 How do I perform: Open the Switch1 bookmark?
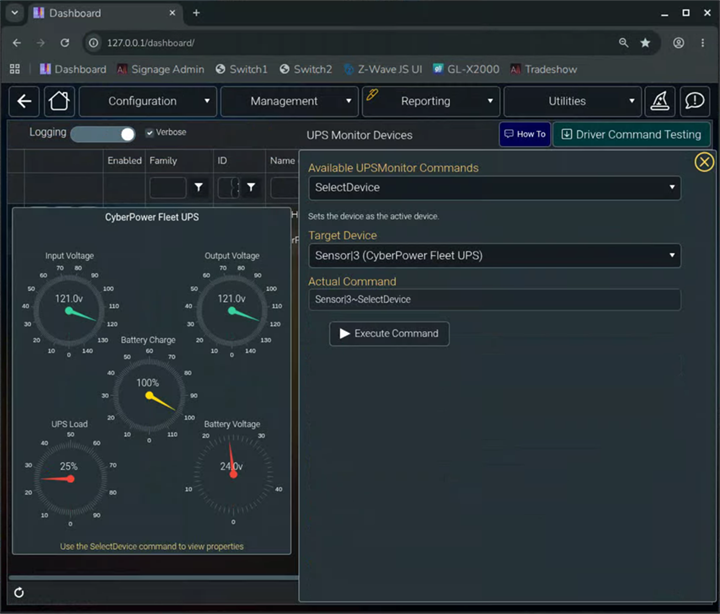[x=242, y=69]
